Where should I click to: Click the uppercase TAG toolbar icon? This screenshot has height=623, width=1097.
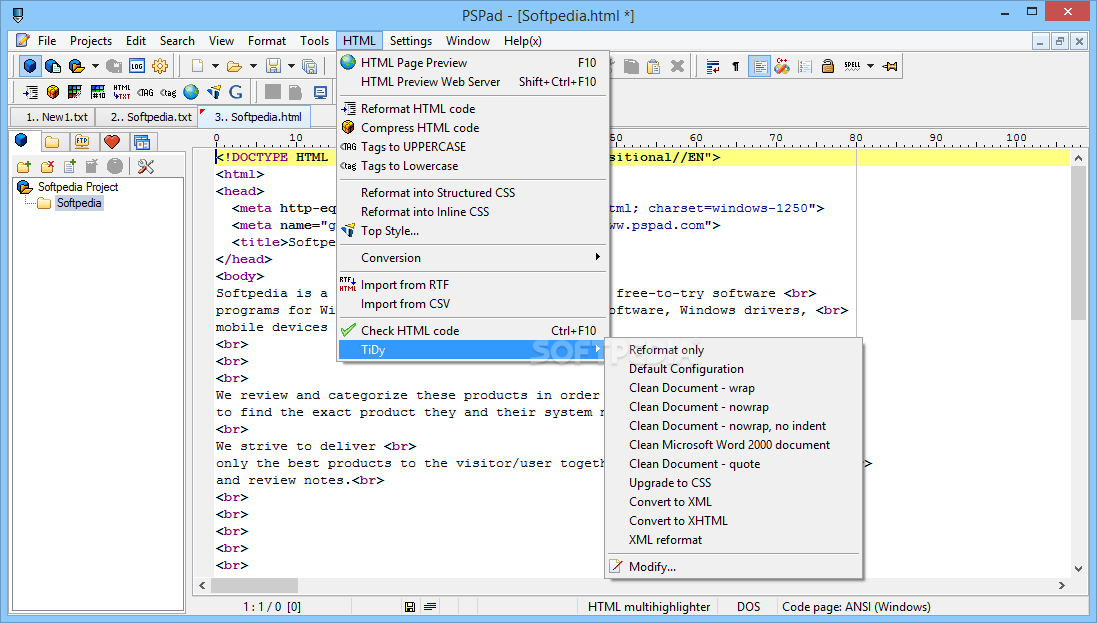tap(145, 92)
